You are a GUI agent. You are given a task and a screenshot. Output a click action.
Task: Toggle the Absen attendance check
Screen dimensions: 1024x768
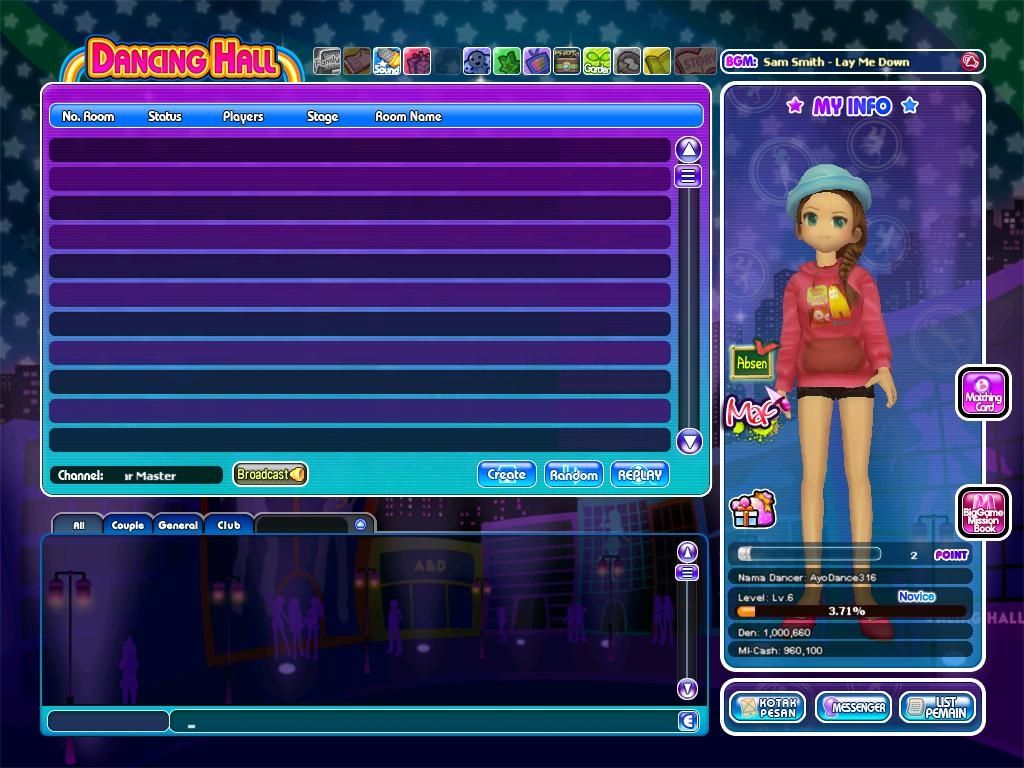[753, 361]
